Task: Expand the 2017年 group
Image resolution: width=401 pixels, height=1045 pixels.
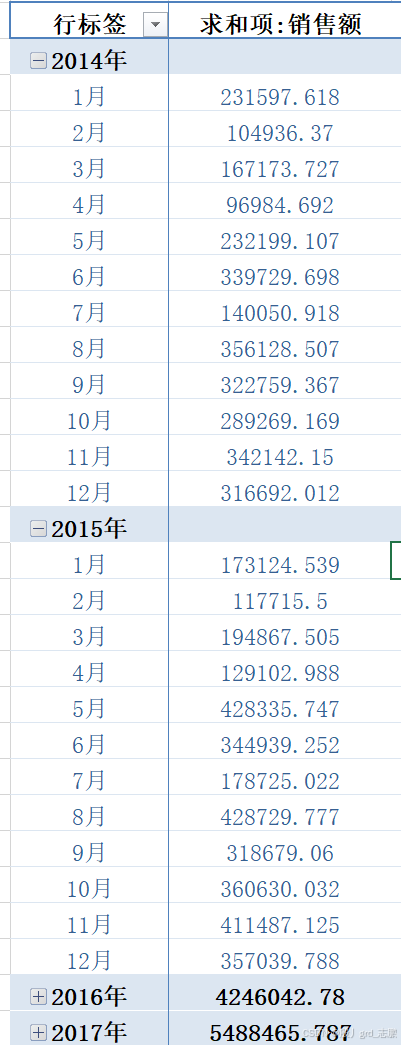Action: (39, 1033)
